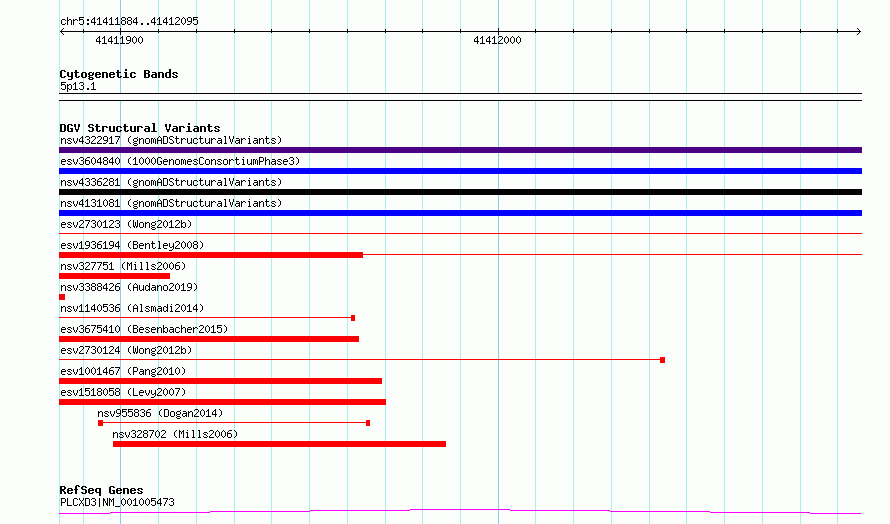This screenshot has width=890, height=524.
Task: Click the nsv955836 left end marker
Action: 100,423
